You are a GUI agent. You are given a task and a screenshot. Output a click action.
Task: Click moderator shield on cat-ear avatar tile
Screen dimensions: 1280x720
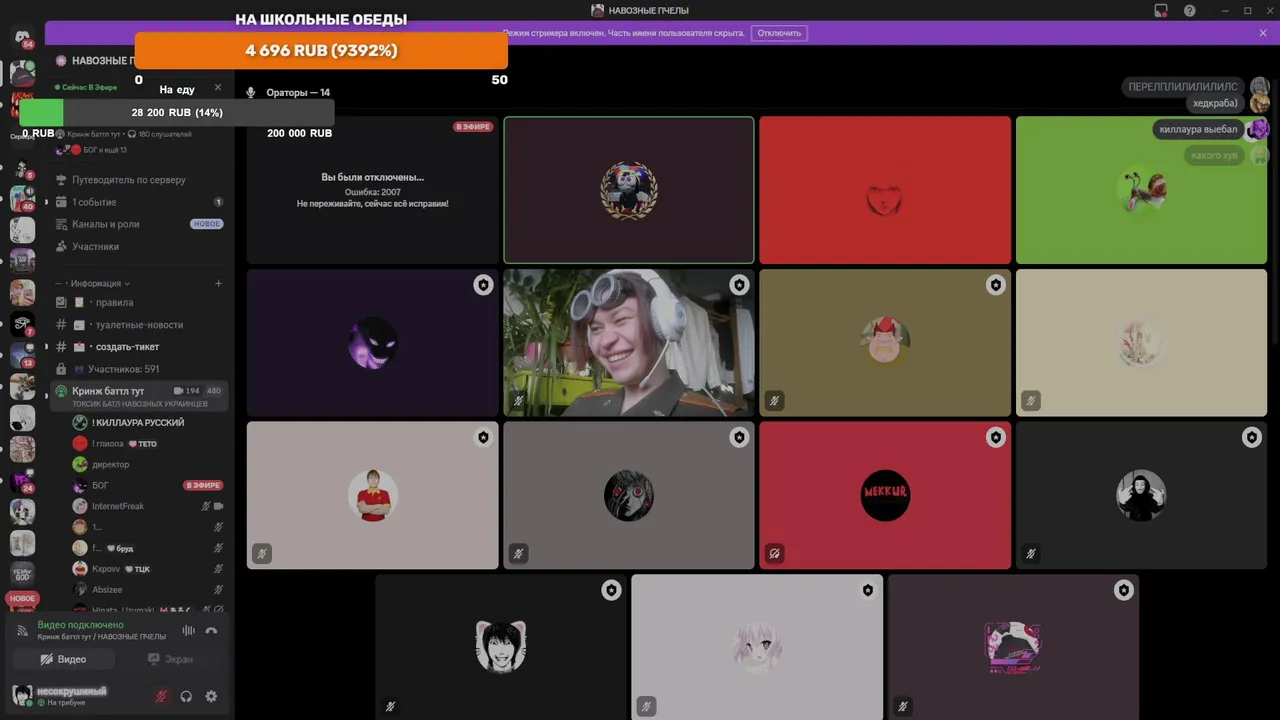pyautogui.click(x=611, y=590)
